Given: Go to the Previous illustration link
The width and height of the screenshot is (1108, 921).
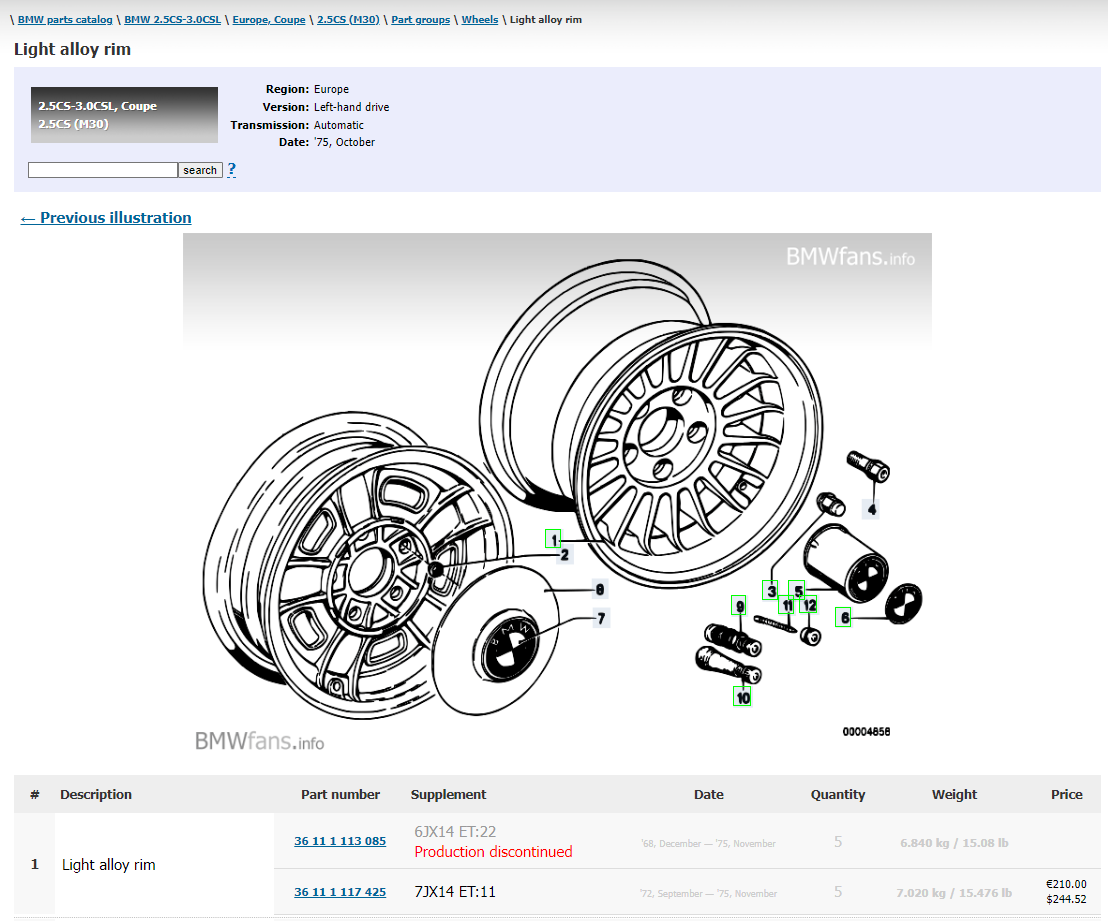Looking at the screenshot, I should [x=106, y=218].
